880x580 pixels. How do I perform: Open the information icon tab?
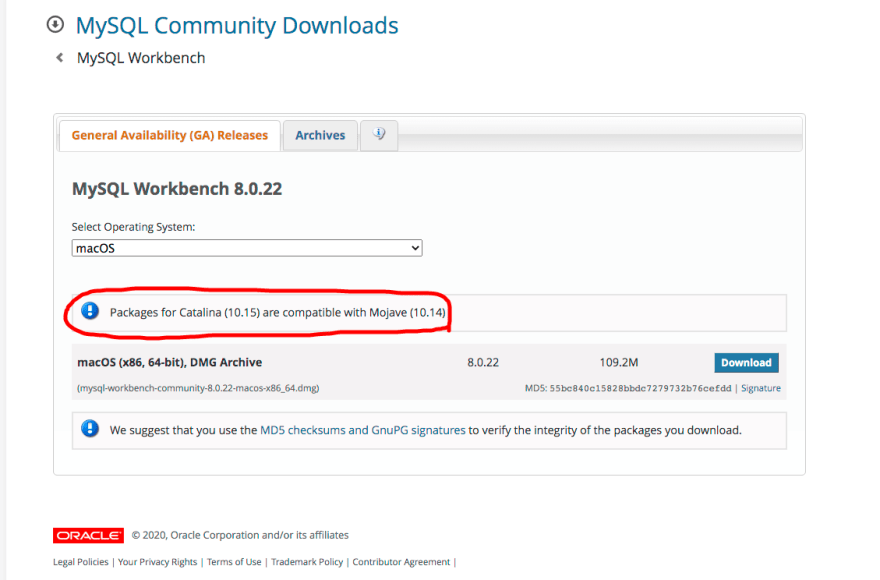point(379,135)
